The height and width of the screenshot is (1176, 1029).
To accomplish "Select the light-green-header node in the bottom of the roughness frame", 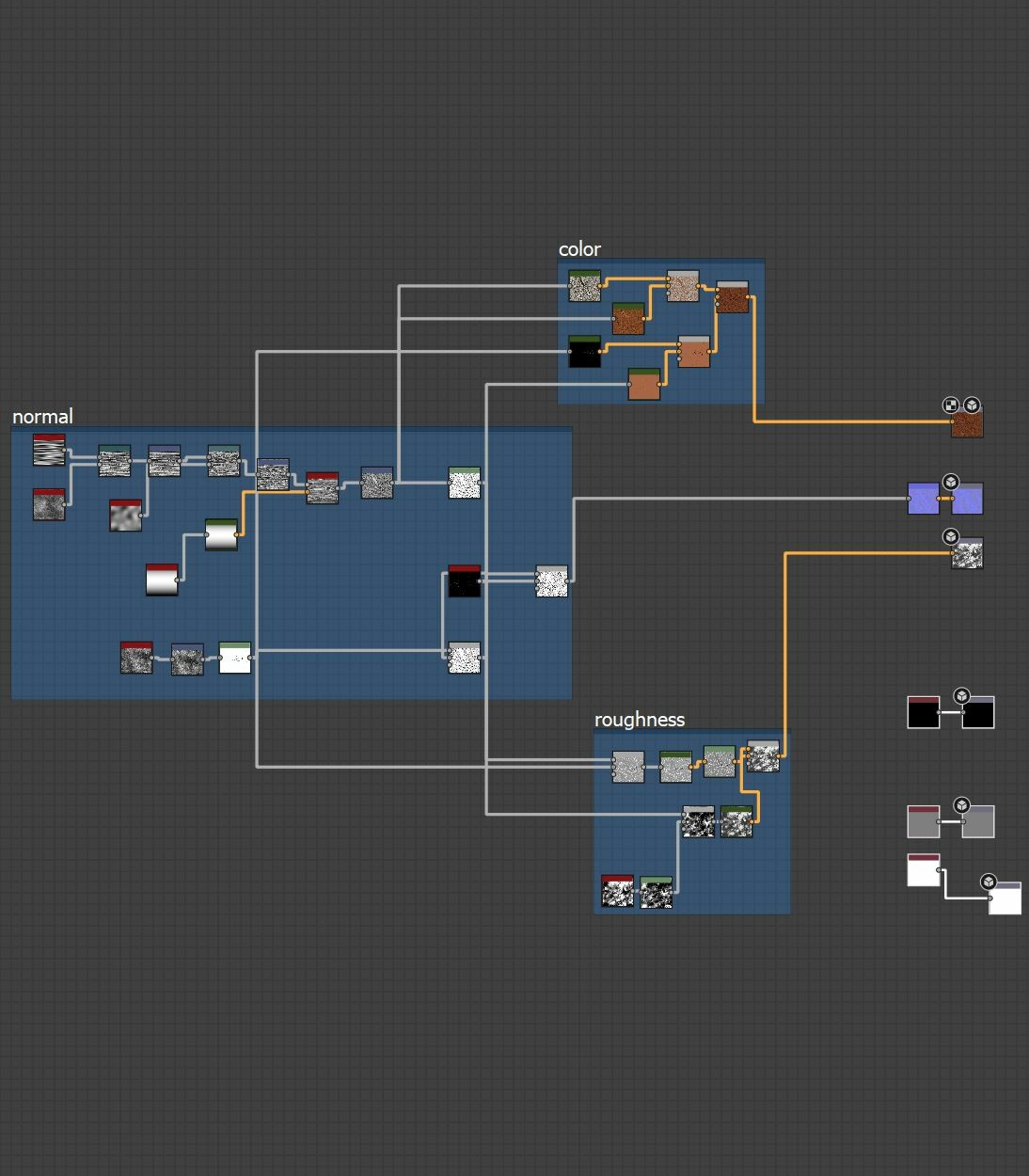I will tap(656, 892).
